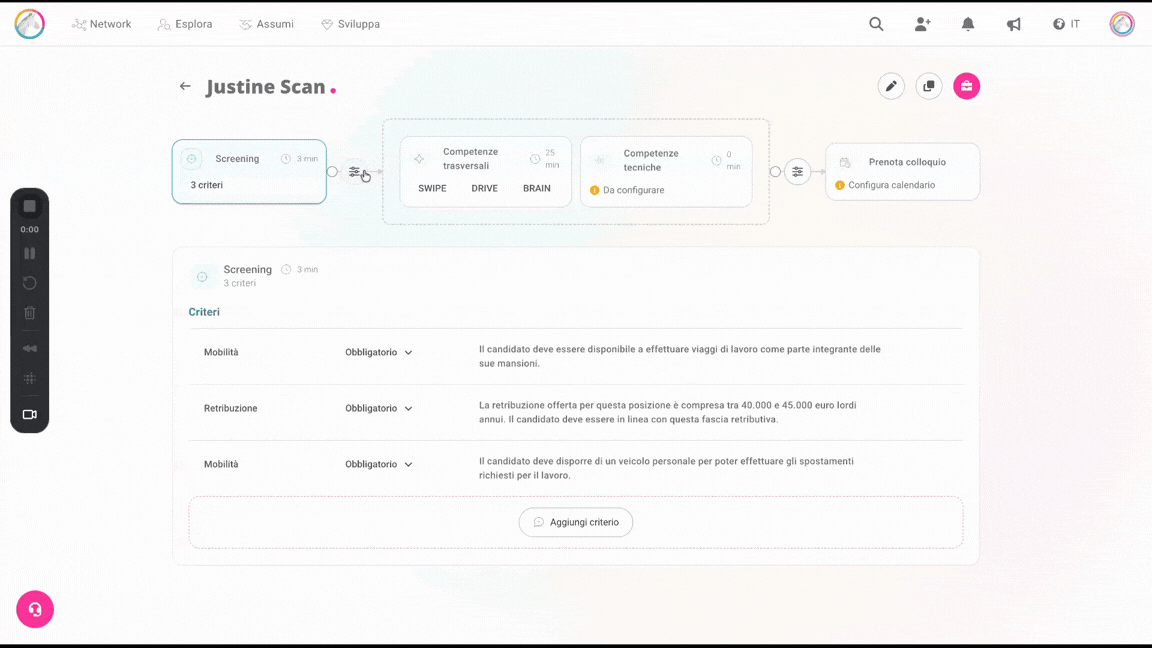Pause the screen recording
Viewport: 1152px width, 648px height.
pyautogui.click(x=30, y=254)
